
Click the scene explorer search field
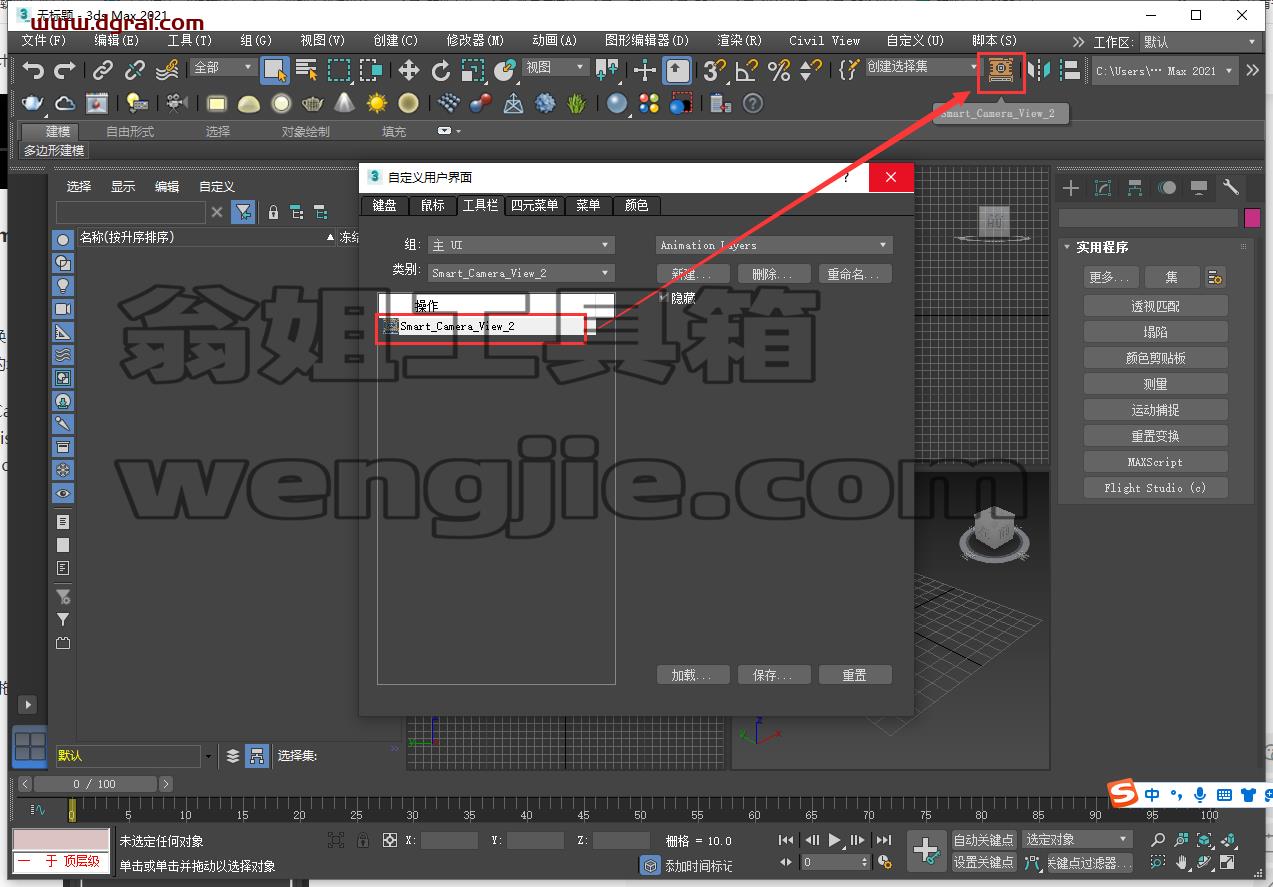point(131,212)
